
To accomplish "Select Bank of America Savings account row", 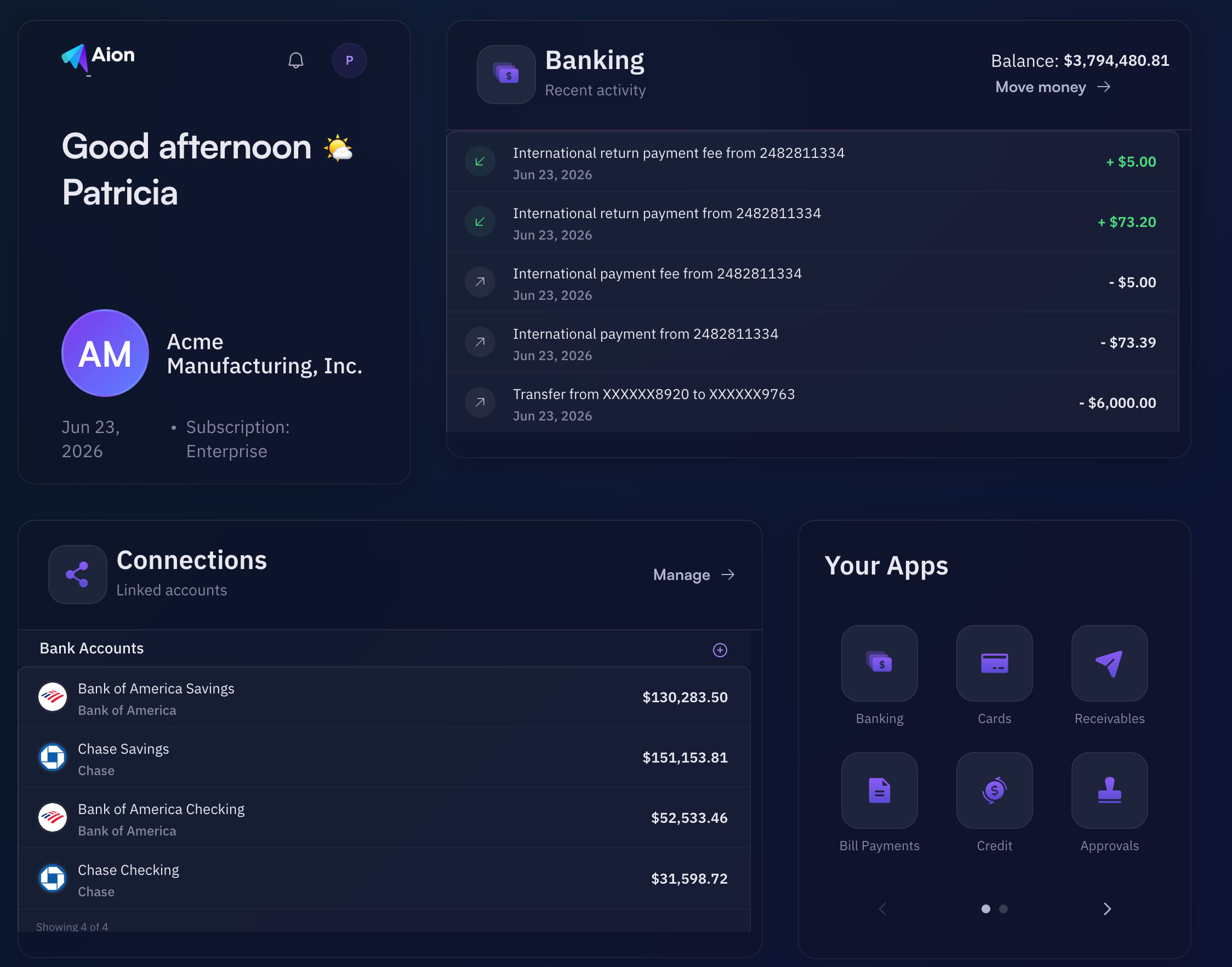I will (x=384, y=697).
